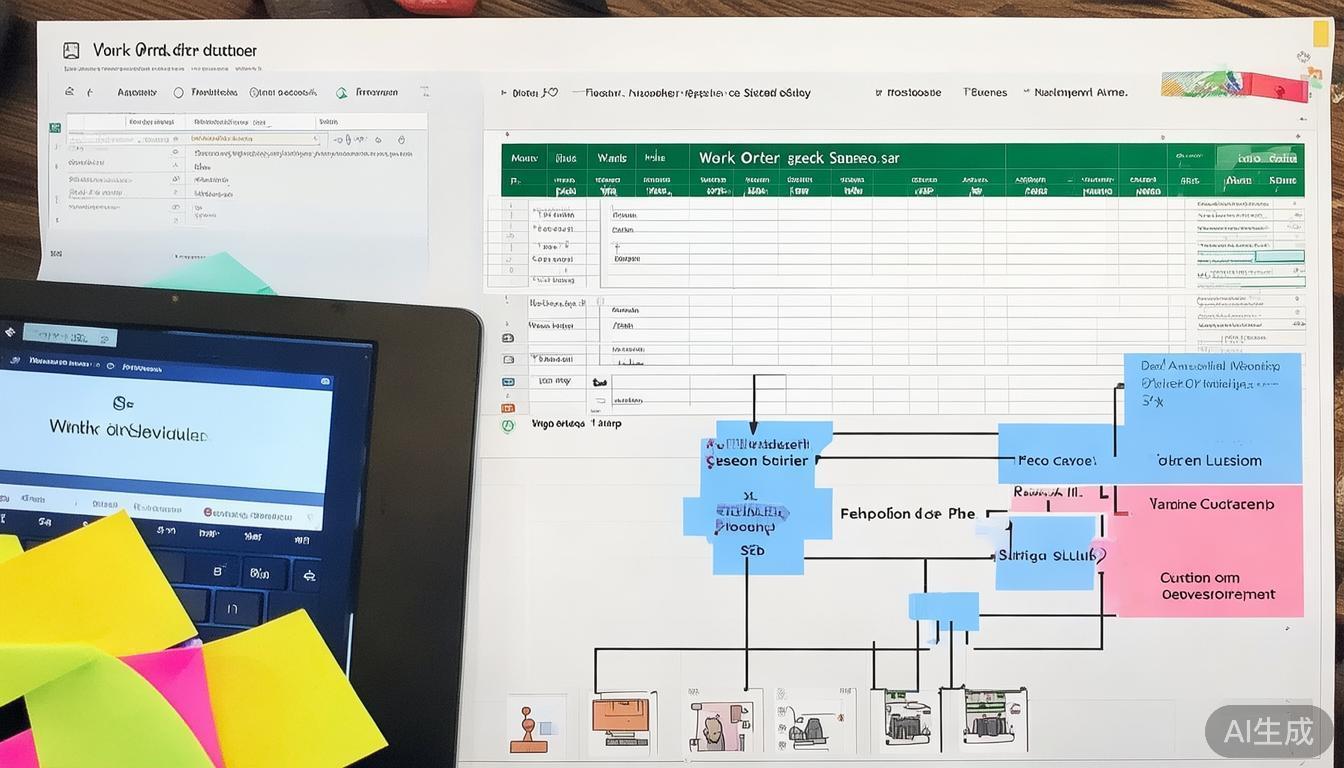
Task: Click the green circular icon beside sheet tab
Action: 508,424
